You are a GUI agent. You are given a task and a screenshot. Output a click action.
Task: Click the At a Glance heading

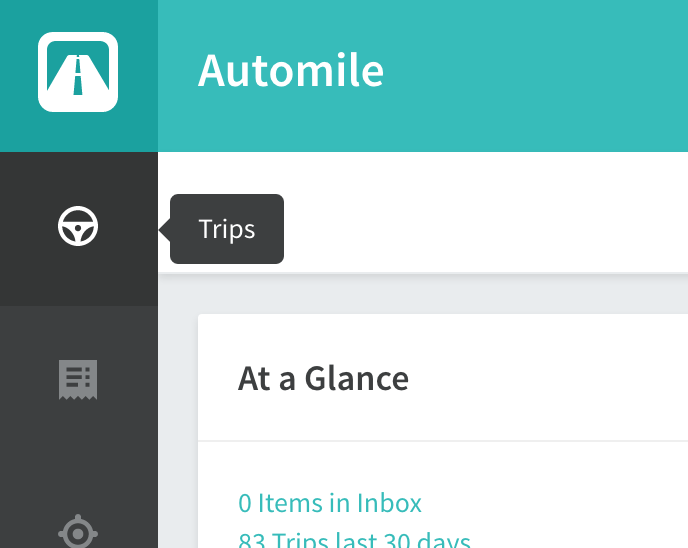point(323,379)
